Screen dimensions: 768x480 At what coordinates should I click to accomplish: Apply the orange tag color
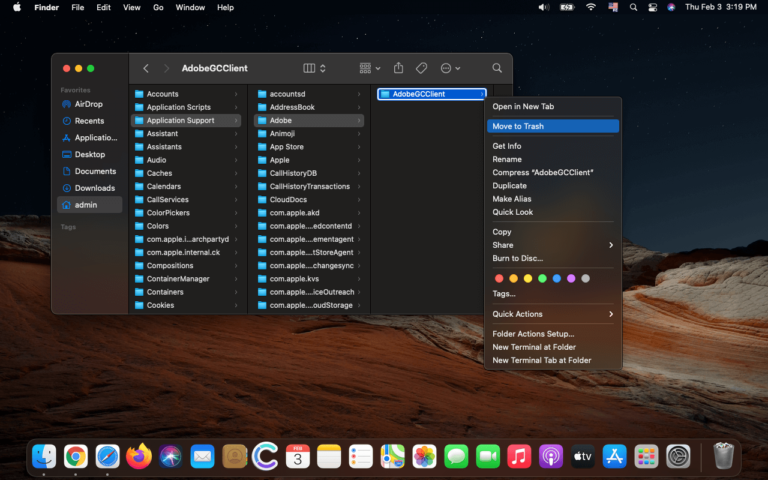point(513,278)
